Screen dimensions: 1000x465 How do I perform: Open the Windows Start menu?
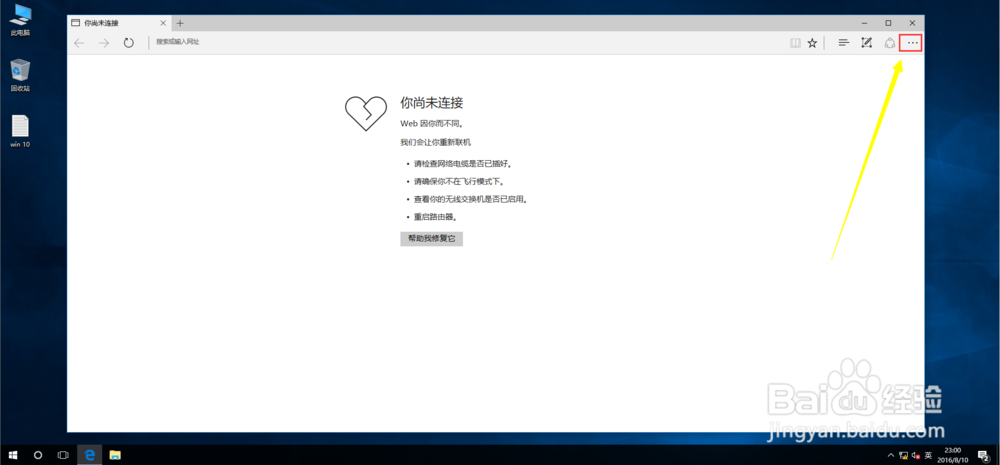coord(13,455)
